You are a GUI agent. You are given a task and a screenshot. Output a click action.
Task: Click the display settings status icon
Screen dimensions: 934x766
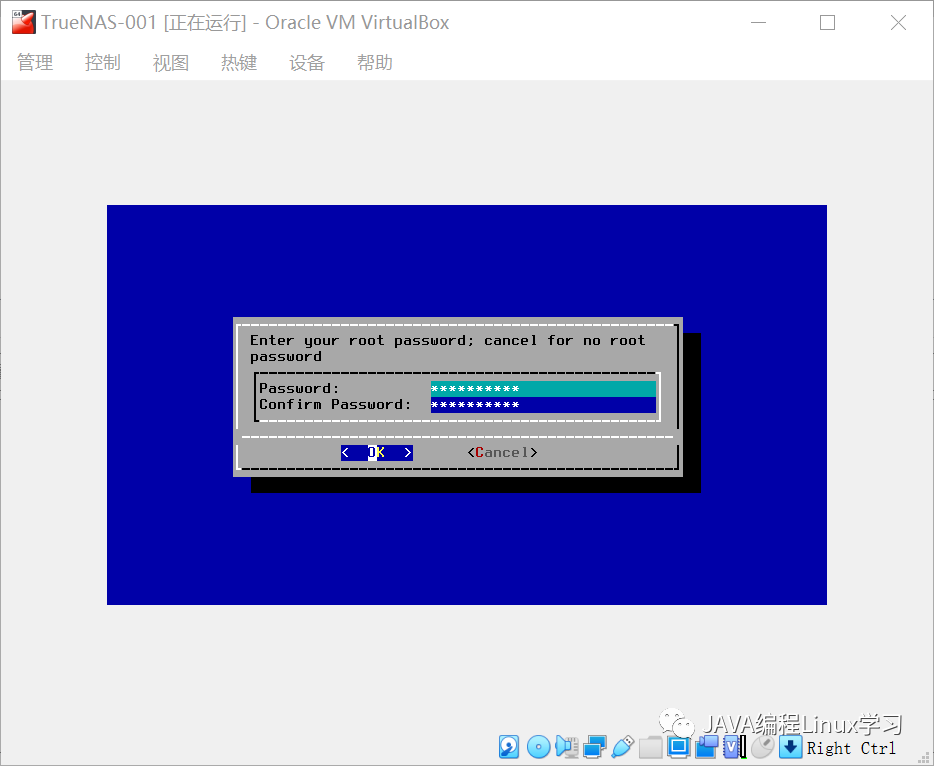coord(678,747)
